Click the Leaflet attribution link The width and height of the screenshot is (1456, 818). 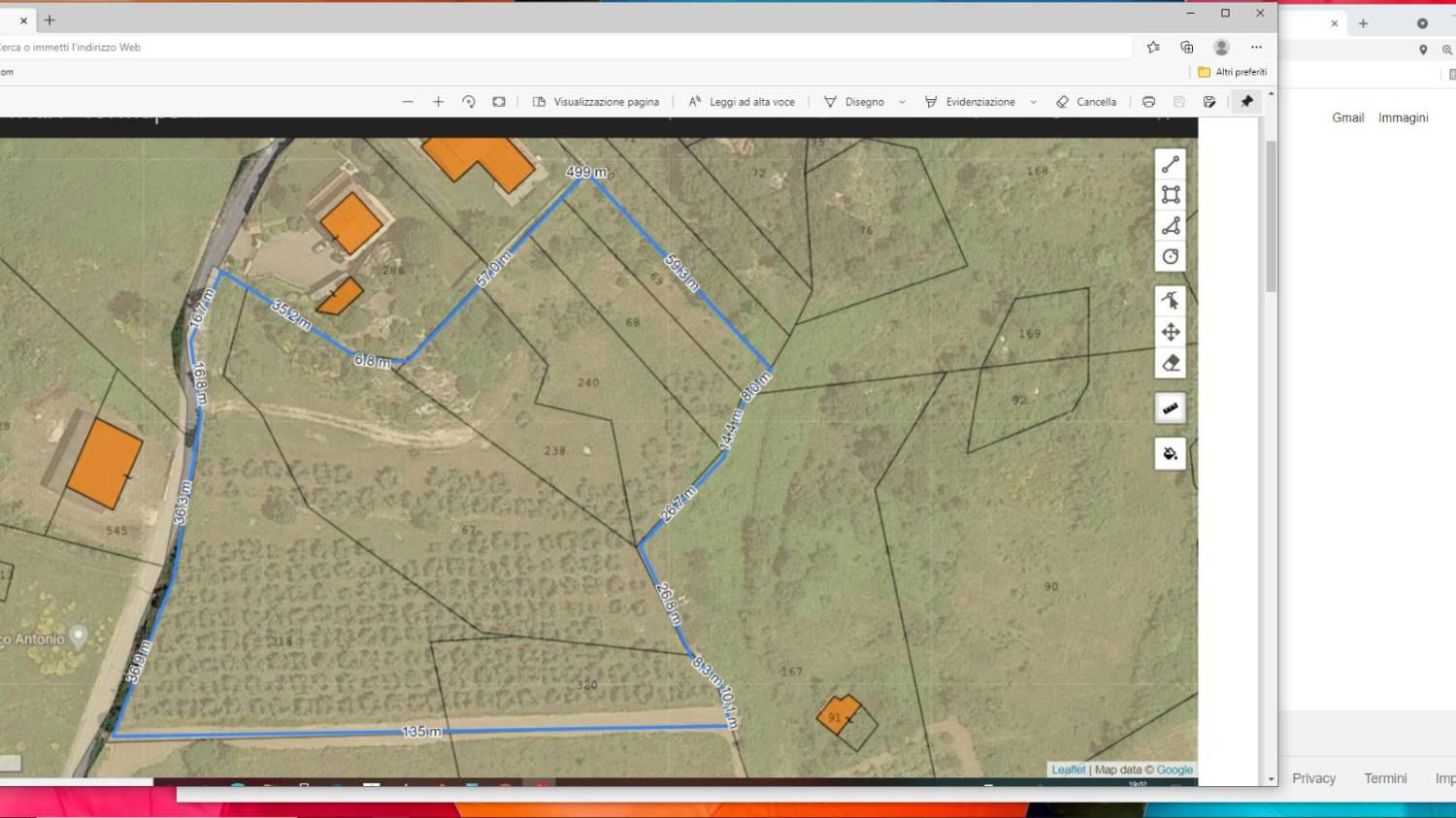1068,769
